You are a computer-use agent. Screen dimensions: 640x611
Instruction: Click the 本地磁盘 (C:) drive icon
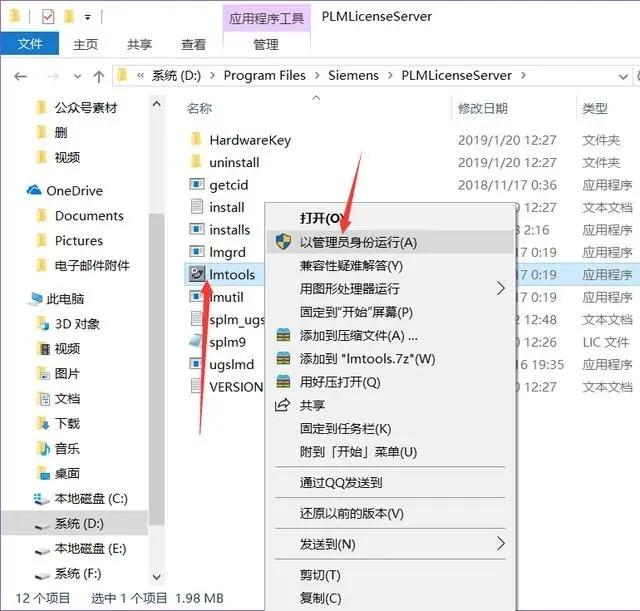pyautogui.click(x=41, y=499)
